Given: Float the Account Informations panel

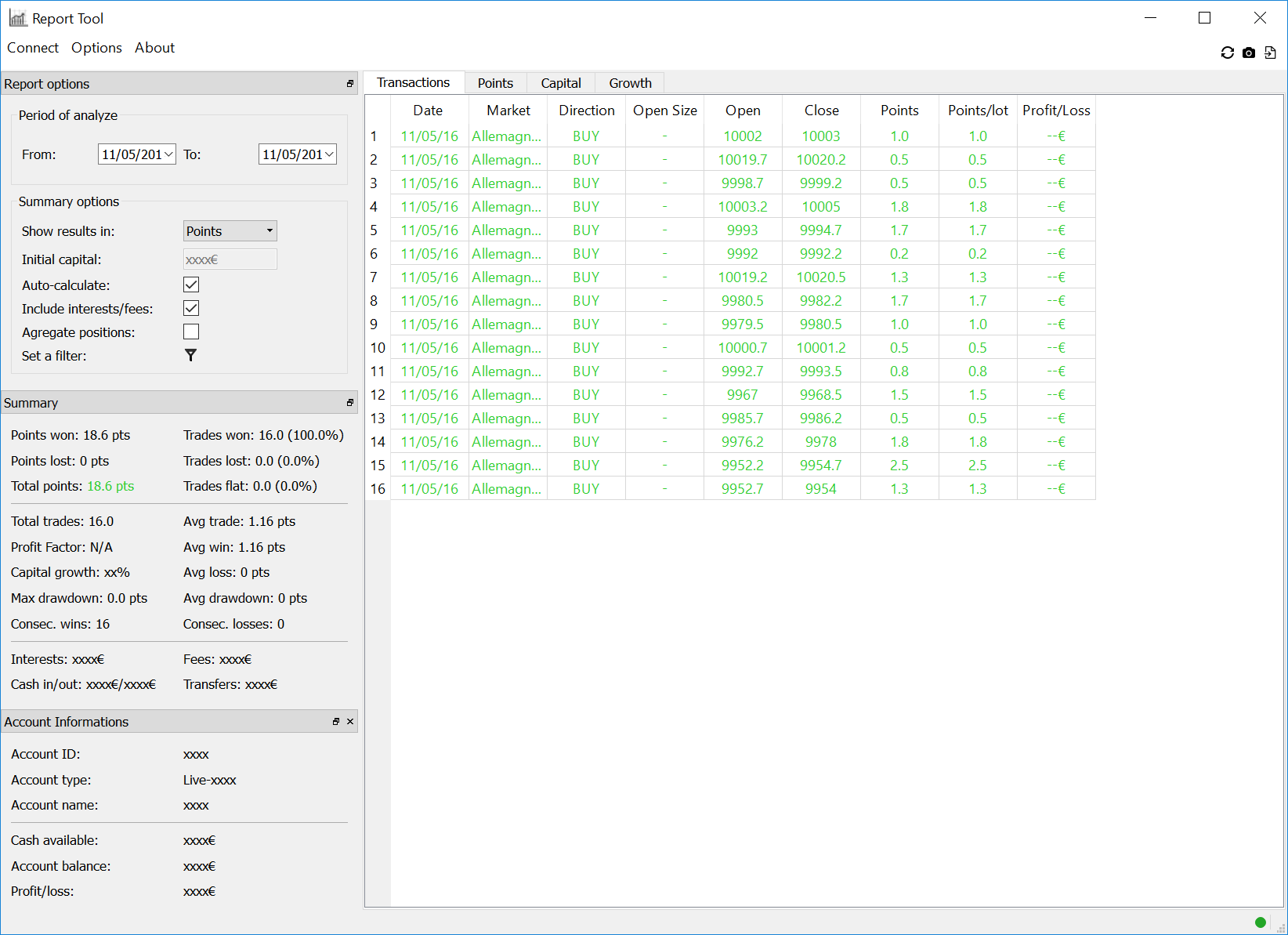Looking at the screenshot, I should click(x=336, y=722).
